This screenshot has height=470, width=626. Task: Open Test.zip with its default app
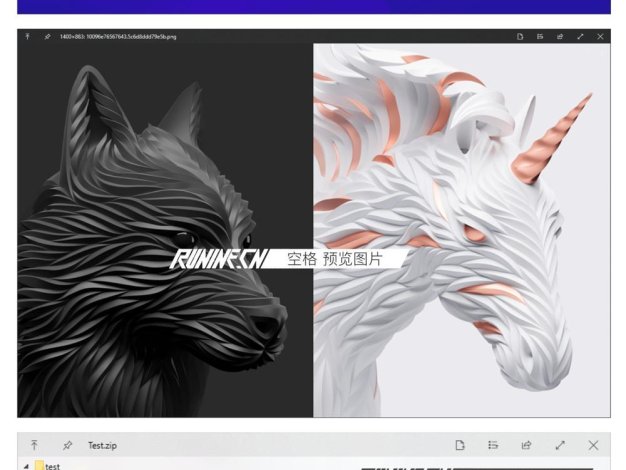point(460,445)
